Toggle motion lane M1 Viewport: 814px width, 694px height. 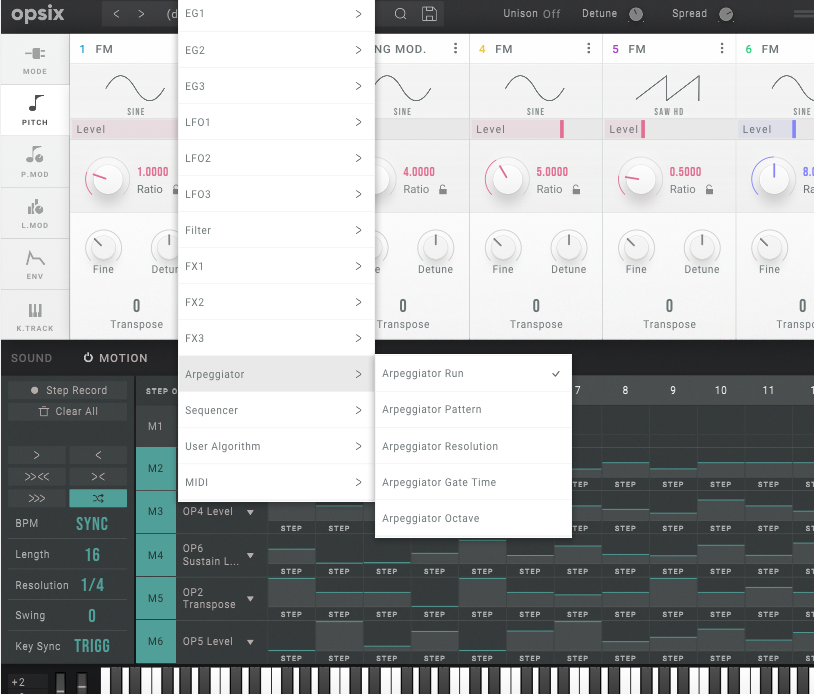(x=156, y=426)
